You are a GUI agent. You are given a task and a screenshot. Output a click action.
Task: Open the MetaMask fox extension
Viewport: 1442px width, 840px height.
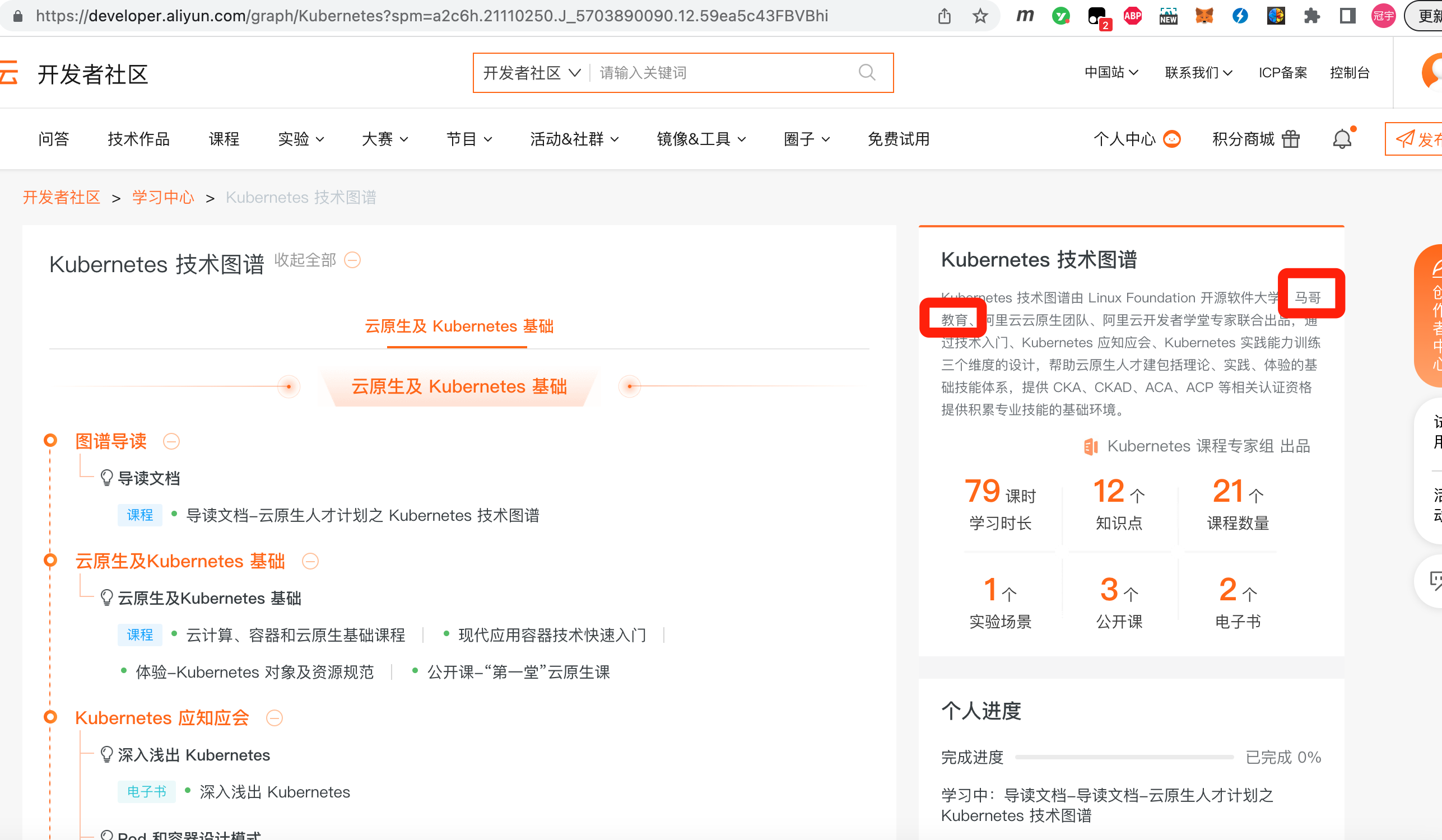1204,16
